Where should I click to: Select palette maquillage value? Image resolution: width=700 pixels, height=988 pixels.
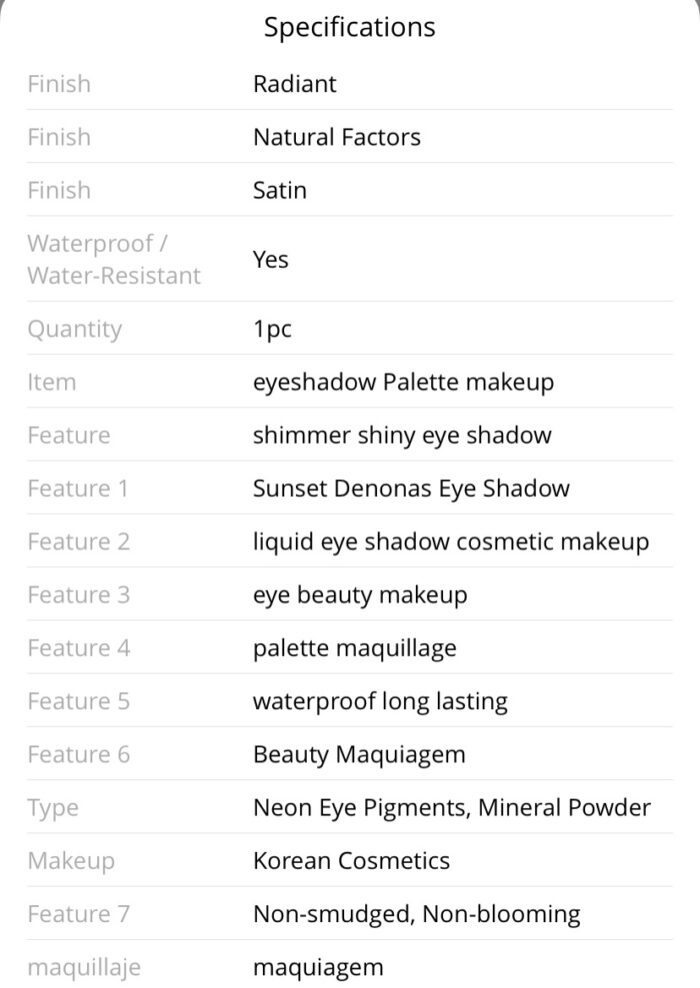pyautogui.click(x=355, y=648)
